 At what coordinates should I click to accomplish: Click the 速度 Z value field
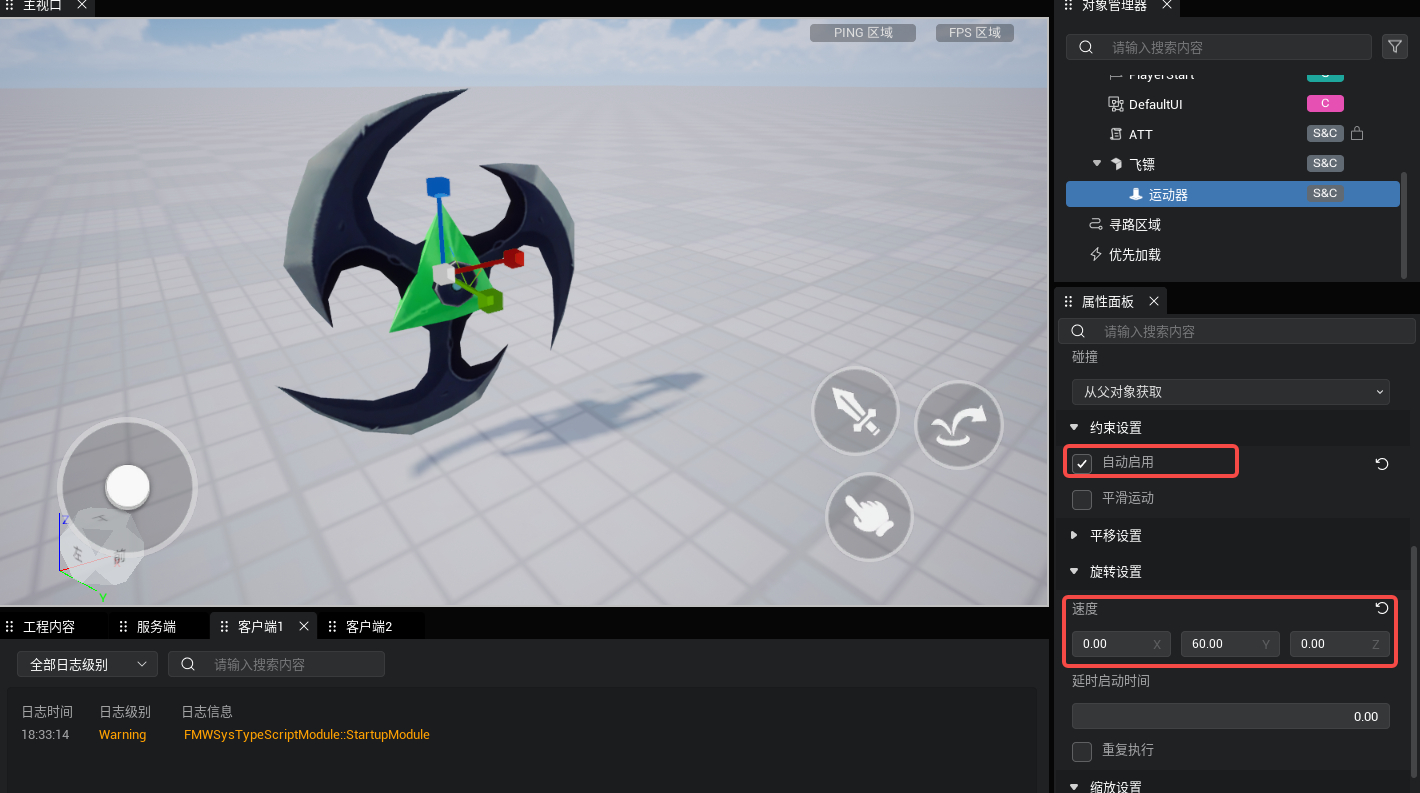(x=1339, y=644)
